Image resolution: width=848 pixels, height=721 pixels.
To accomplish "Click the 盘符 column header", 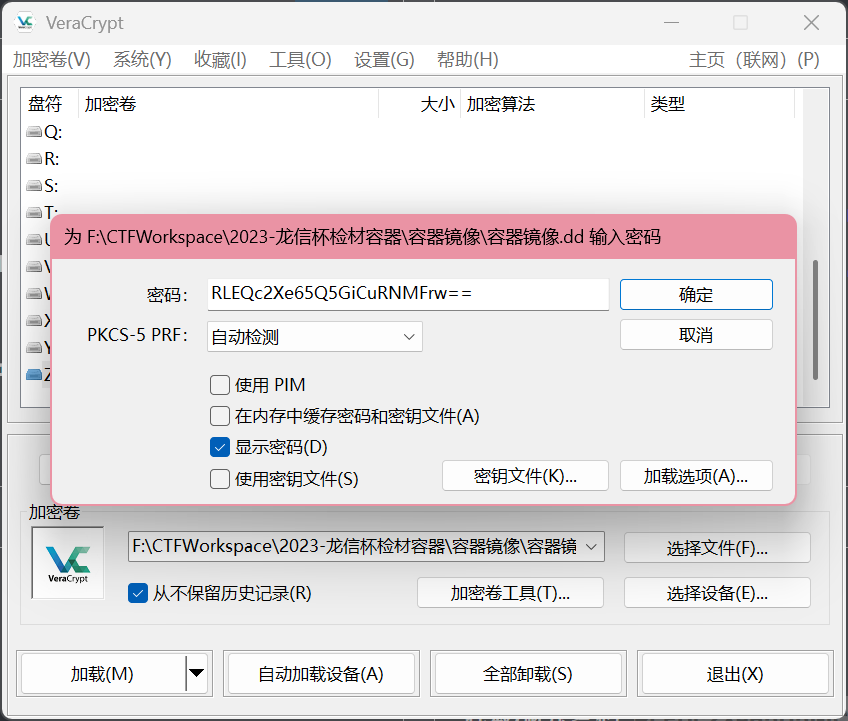I will tap(50, 103).
